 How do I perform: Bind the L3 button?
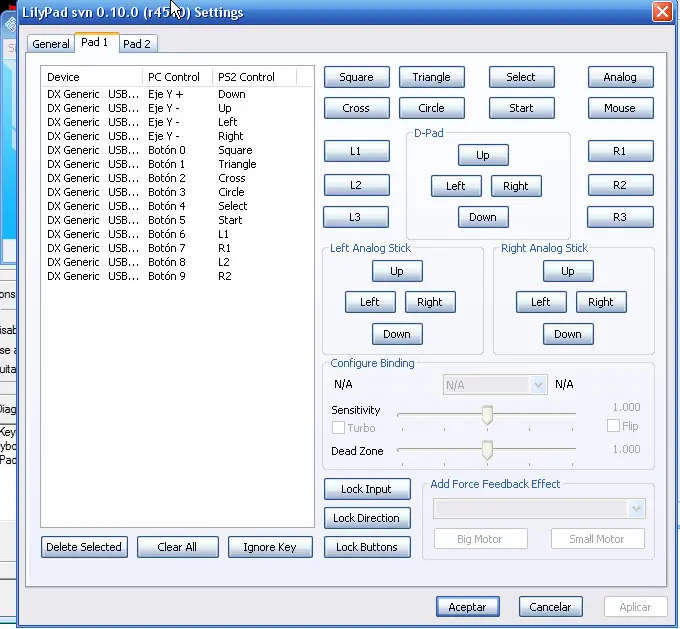coord(356,217)
